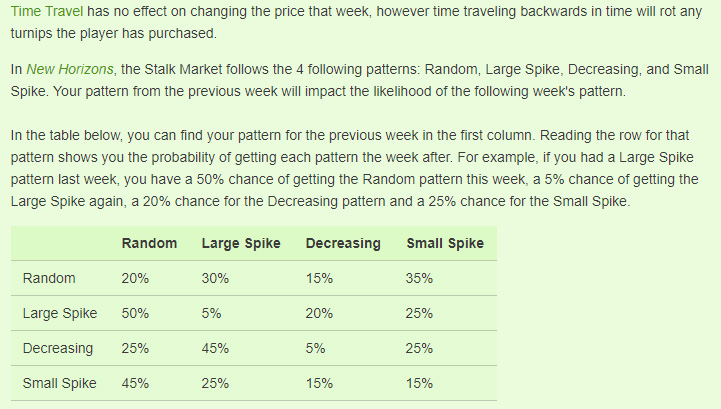The image size is (721, 409).
Task: Select the Random column header
Action: point(149,243)
